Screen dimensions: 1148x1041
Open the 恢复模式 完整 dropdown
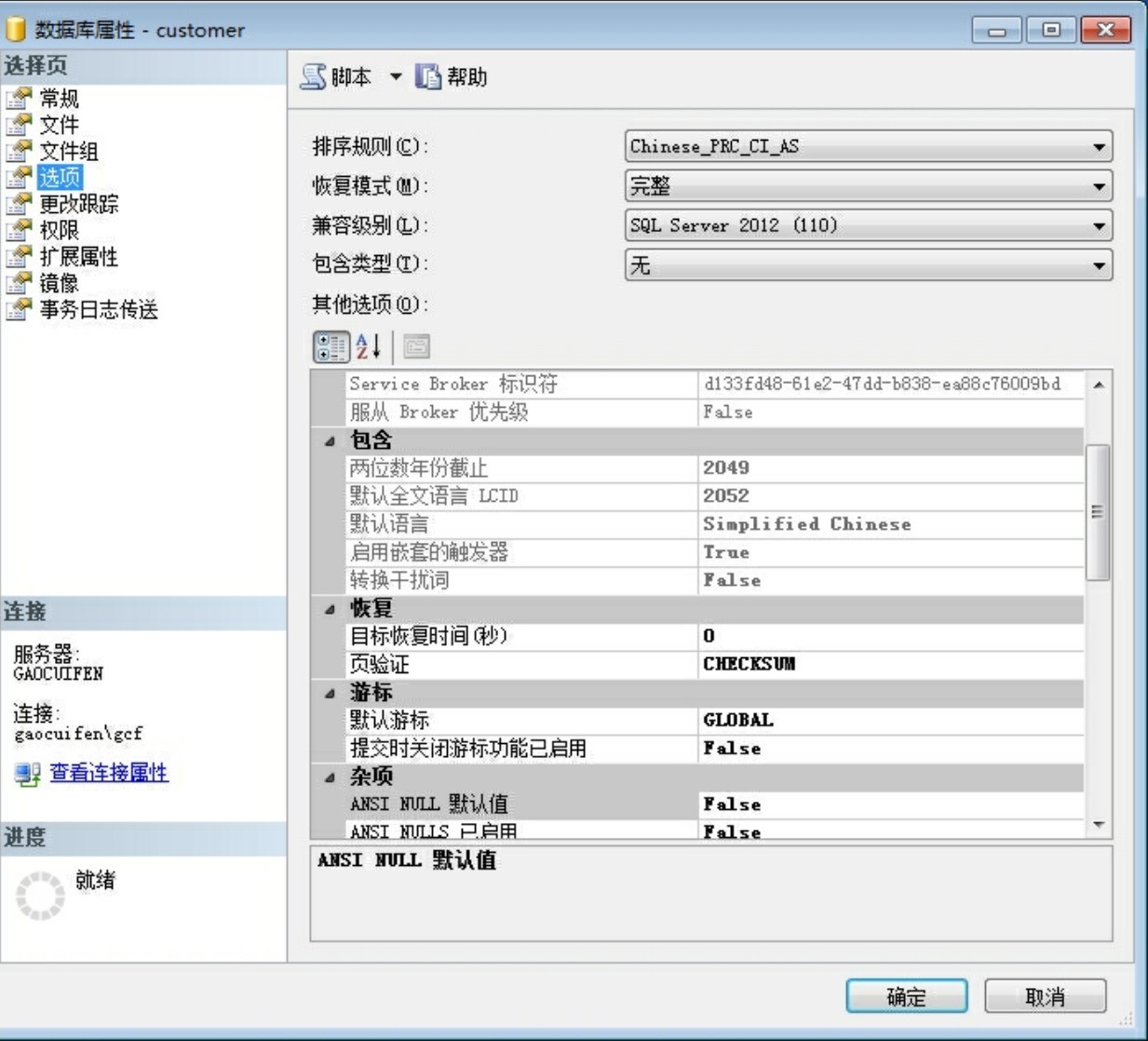[869, 186]
